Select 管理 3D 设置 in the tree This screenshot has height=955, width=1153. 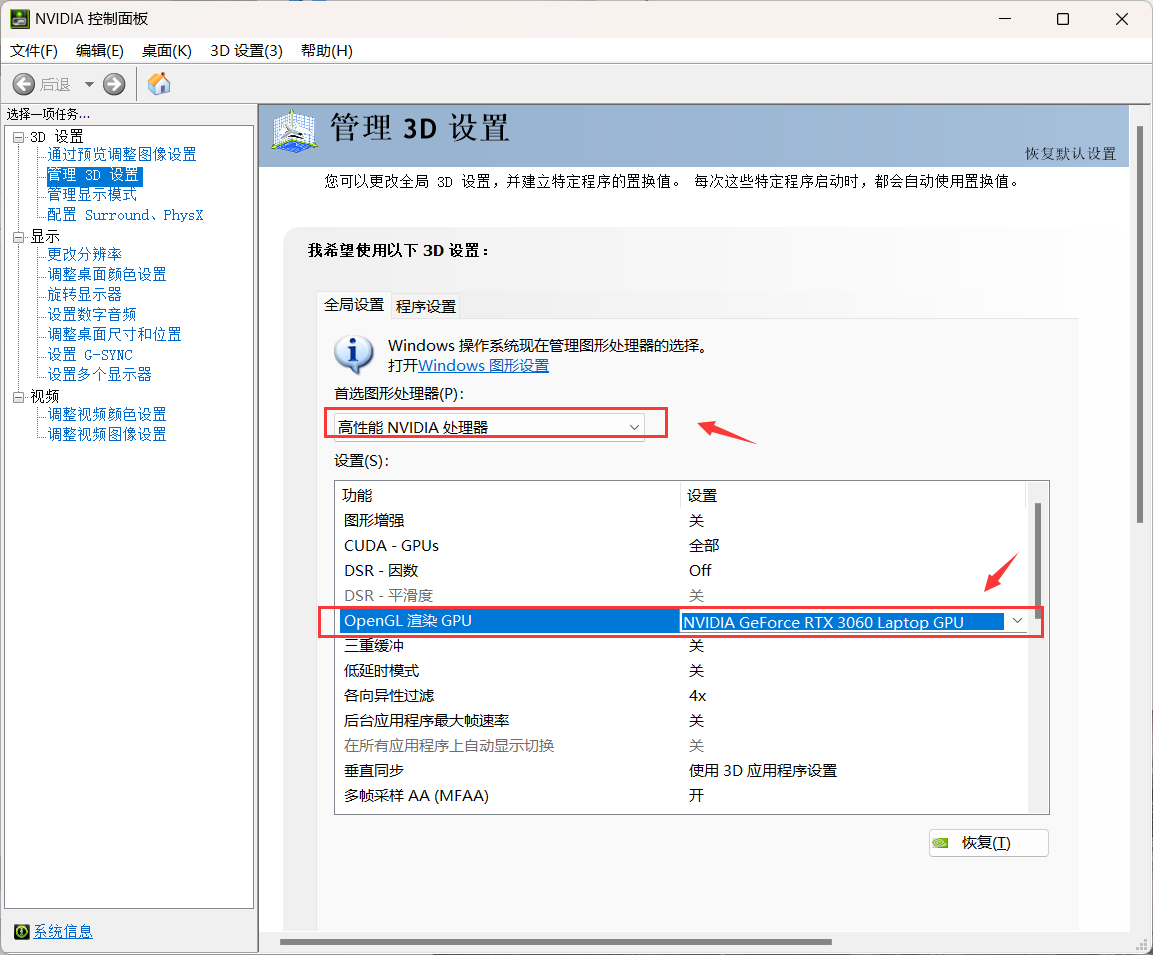pyautogui.click(x=93, y=175)
